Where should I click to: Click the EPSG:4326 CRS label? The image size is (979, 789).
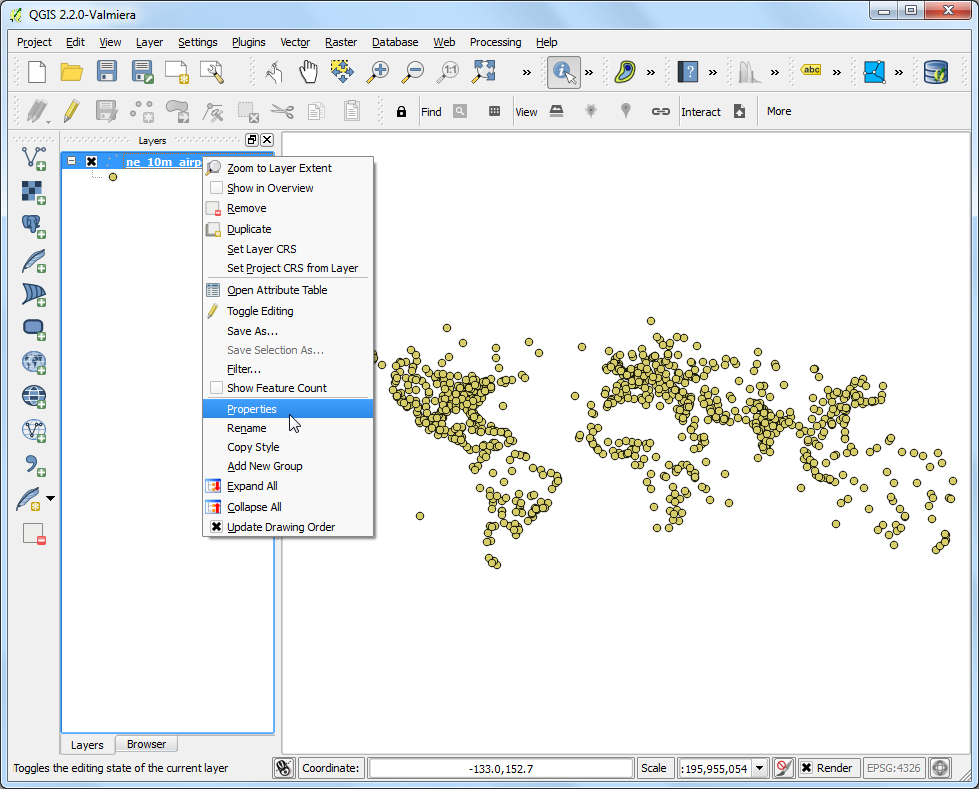[893, 768]
